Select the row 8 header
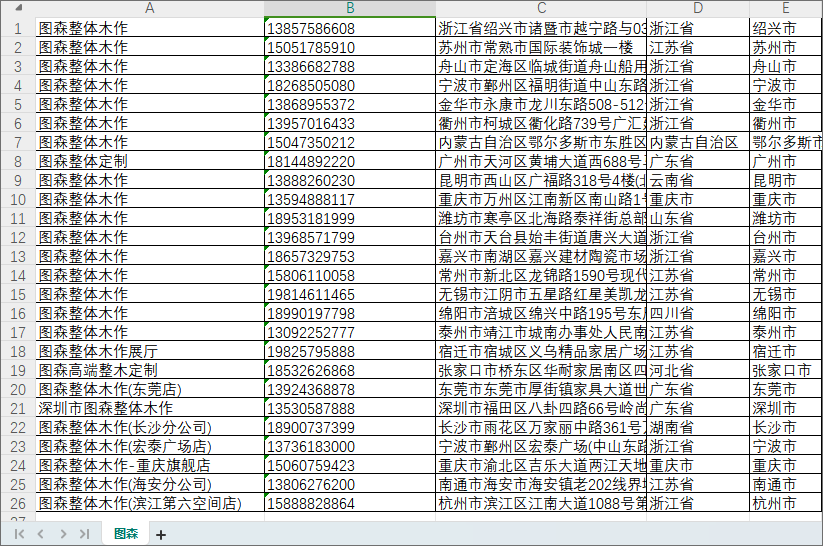823x546 pixels. pyautogui.click(x=17, y=161)
